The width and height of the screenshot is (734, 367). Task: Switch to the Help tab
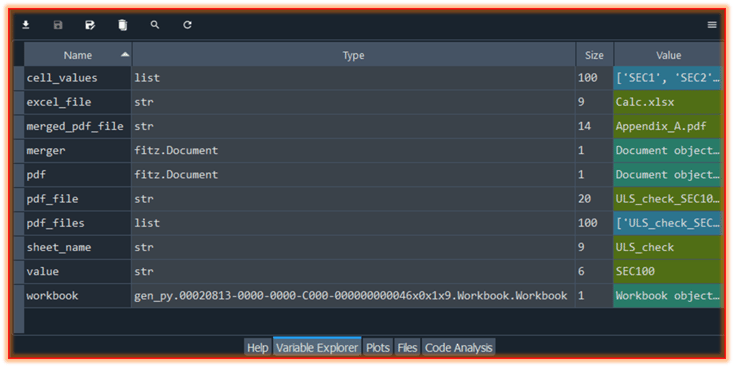click(258, 348)
